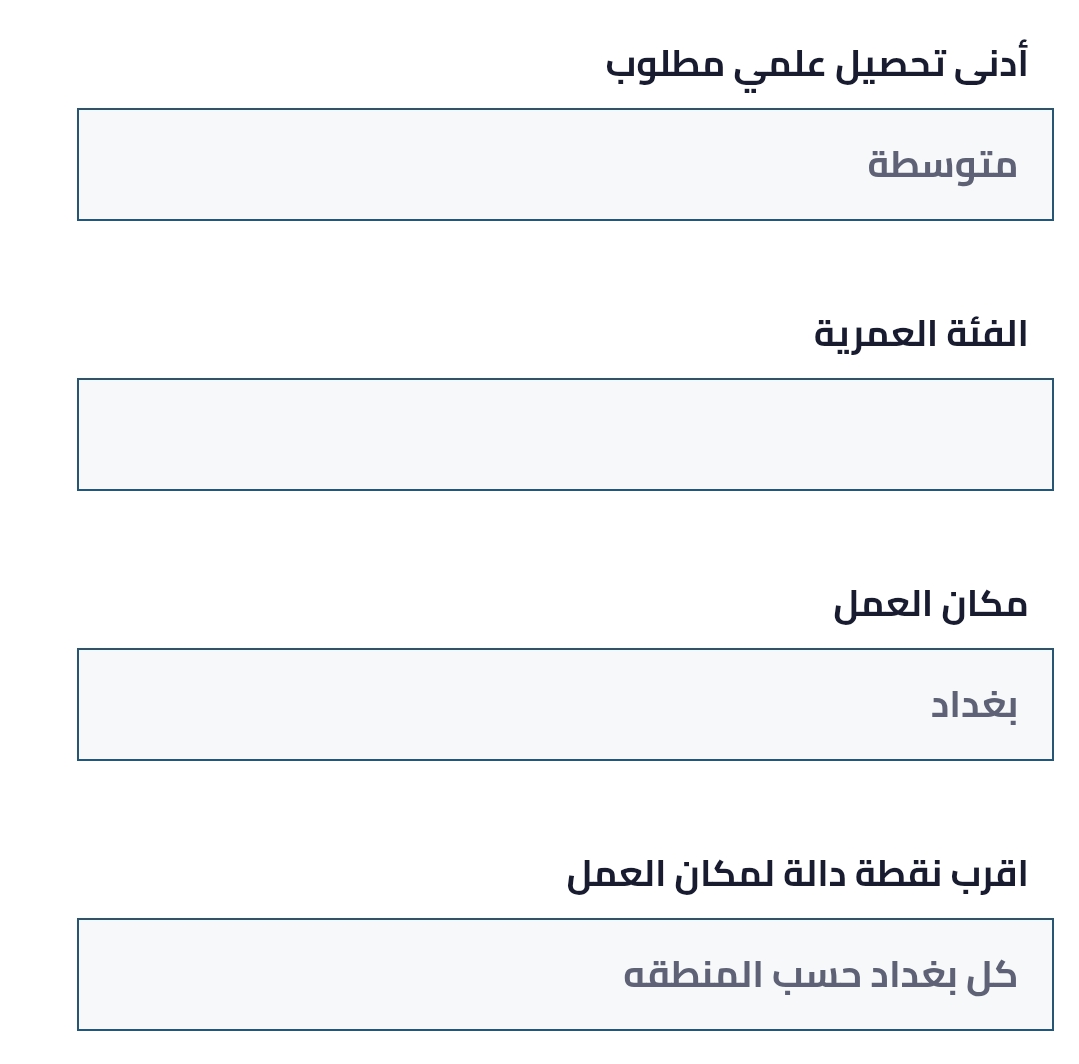
Task: Click the بغداد text value
Action: click(973, 705)
